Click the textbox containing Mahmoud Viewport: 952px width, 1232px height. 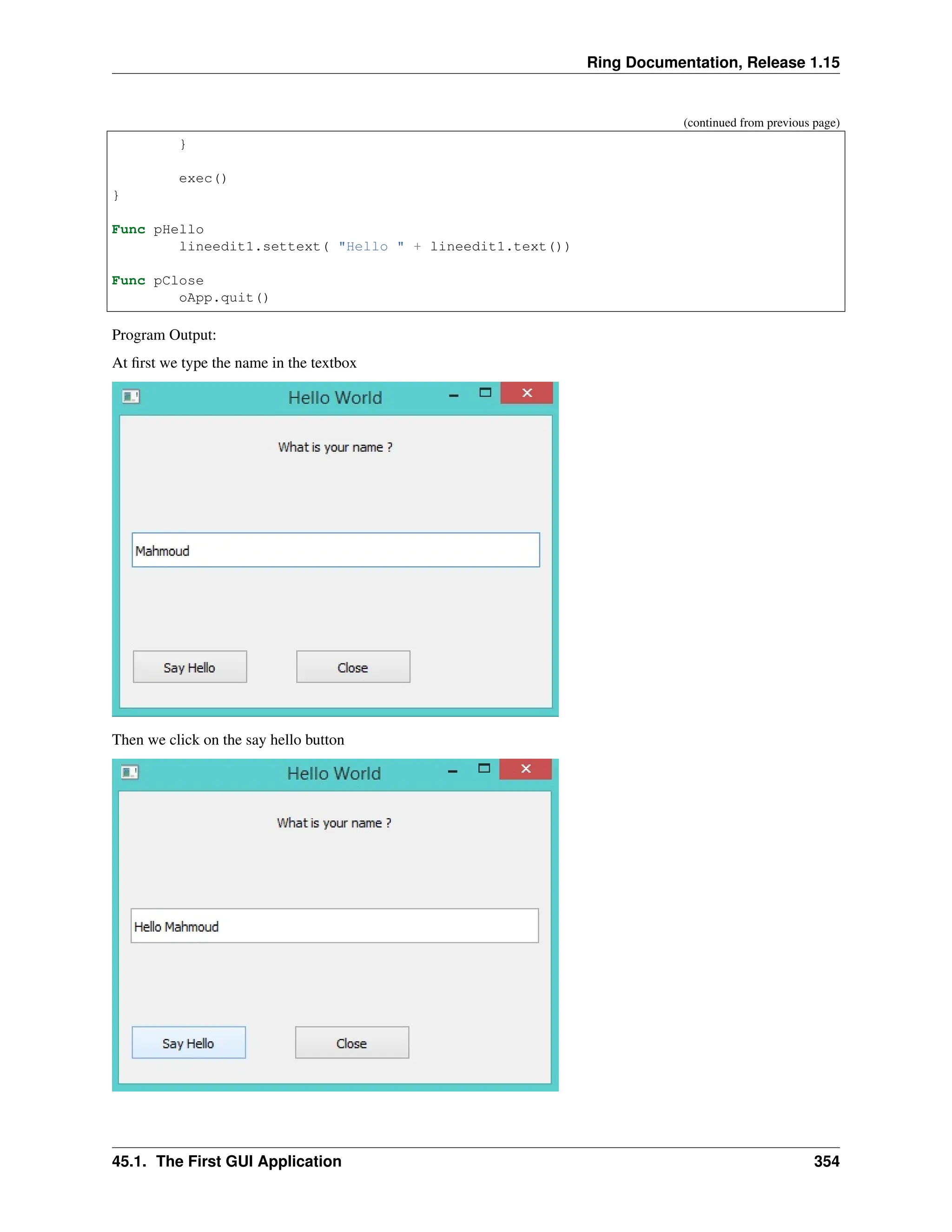pyautogui.click(x=336, y=550)
